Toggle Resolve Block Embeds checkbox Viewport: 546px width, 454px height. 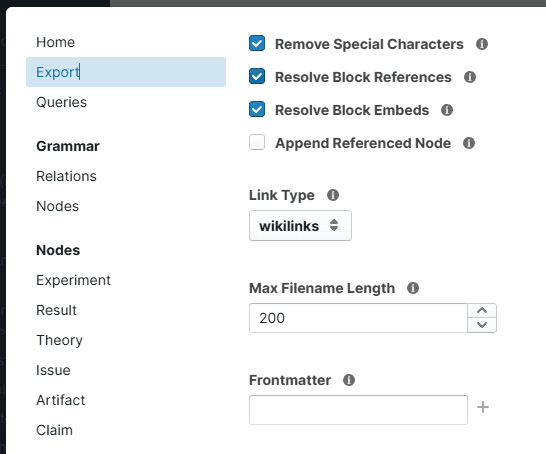click(257, 109)
